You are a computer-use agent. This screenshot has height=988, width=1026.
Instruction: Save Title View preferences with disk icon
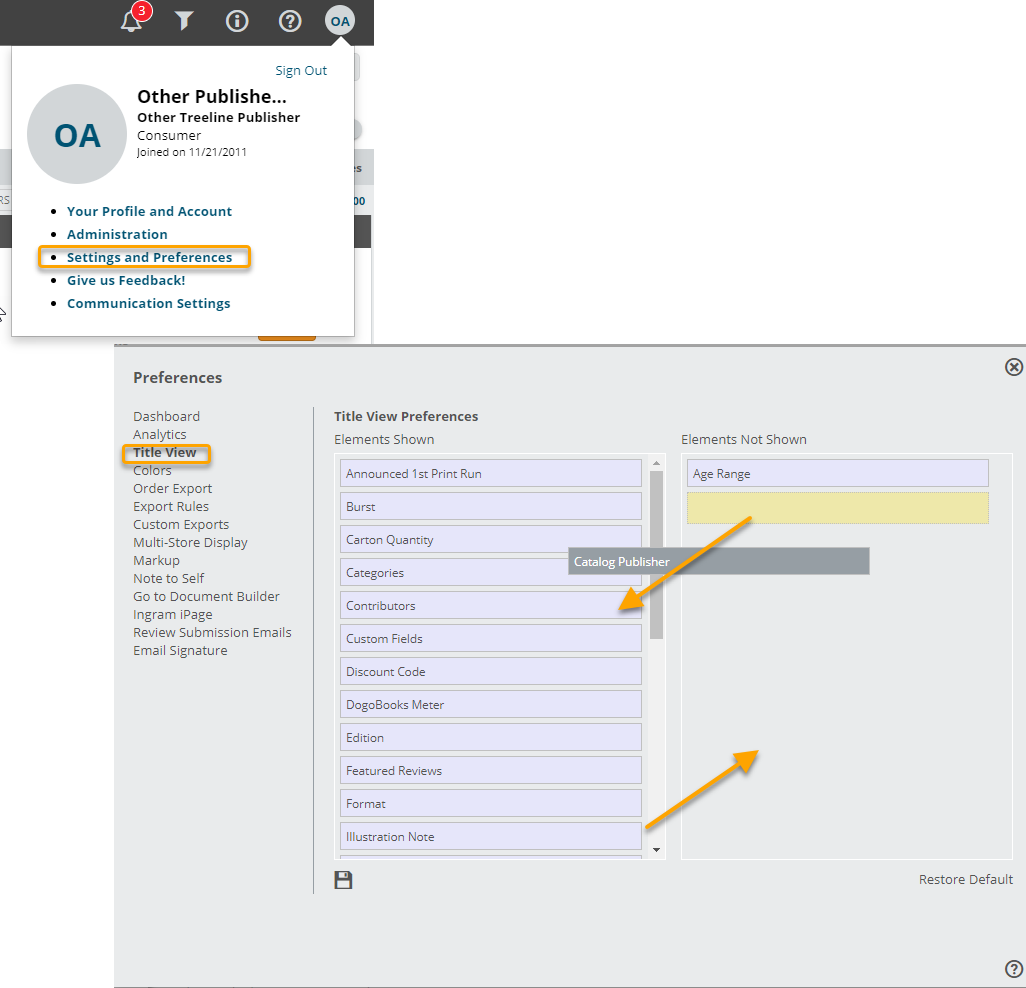(344, 880)
